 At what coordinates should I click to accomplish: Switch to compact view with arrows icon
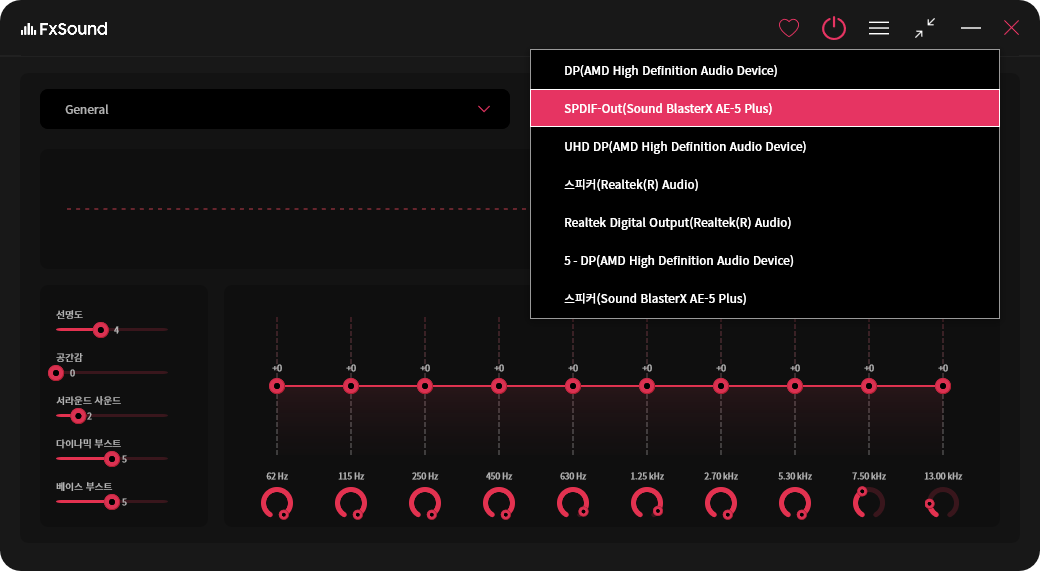(925, 28)
